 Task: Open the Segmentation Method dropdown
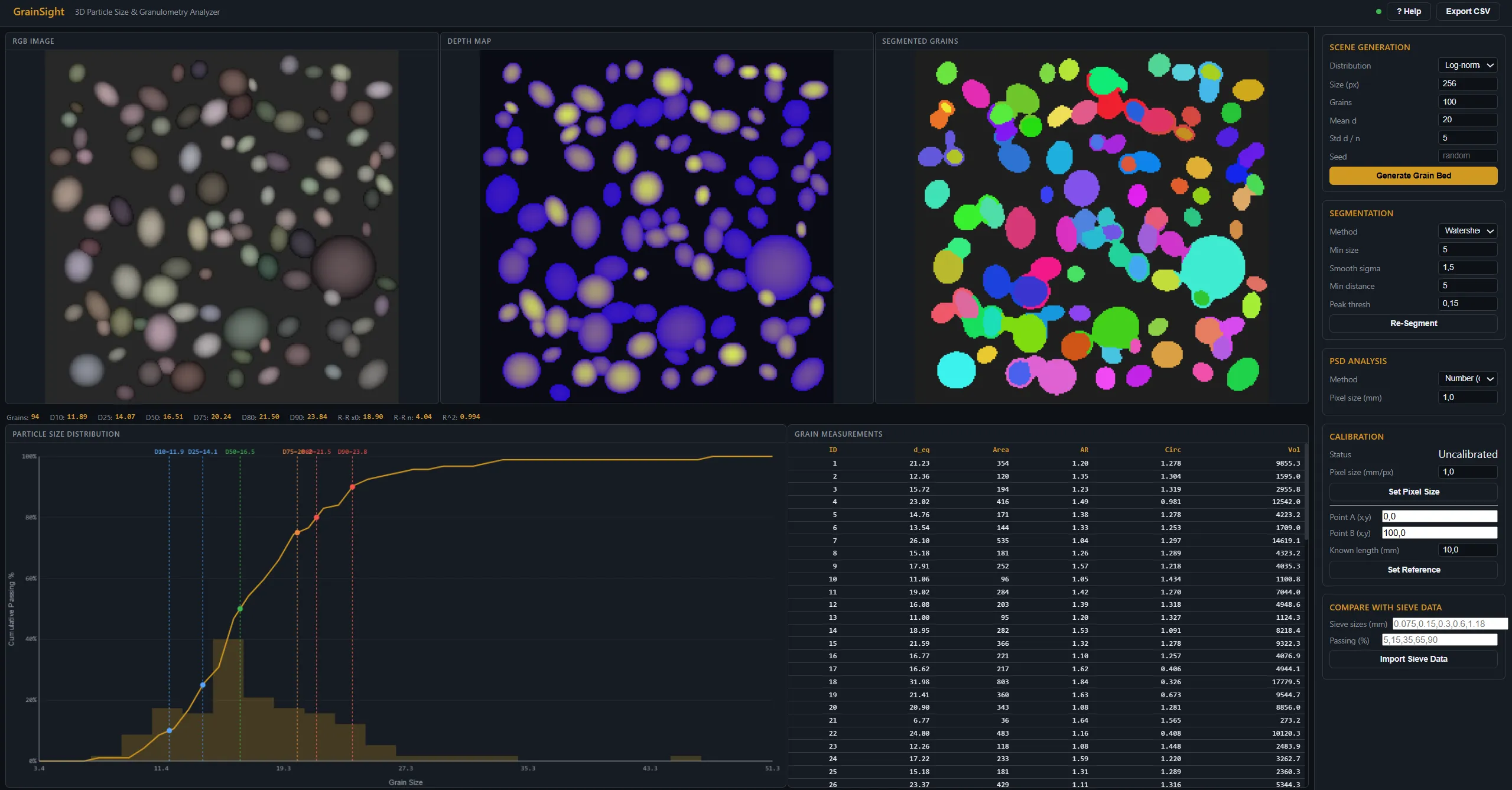(1467, 231)
